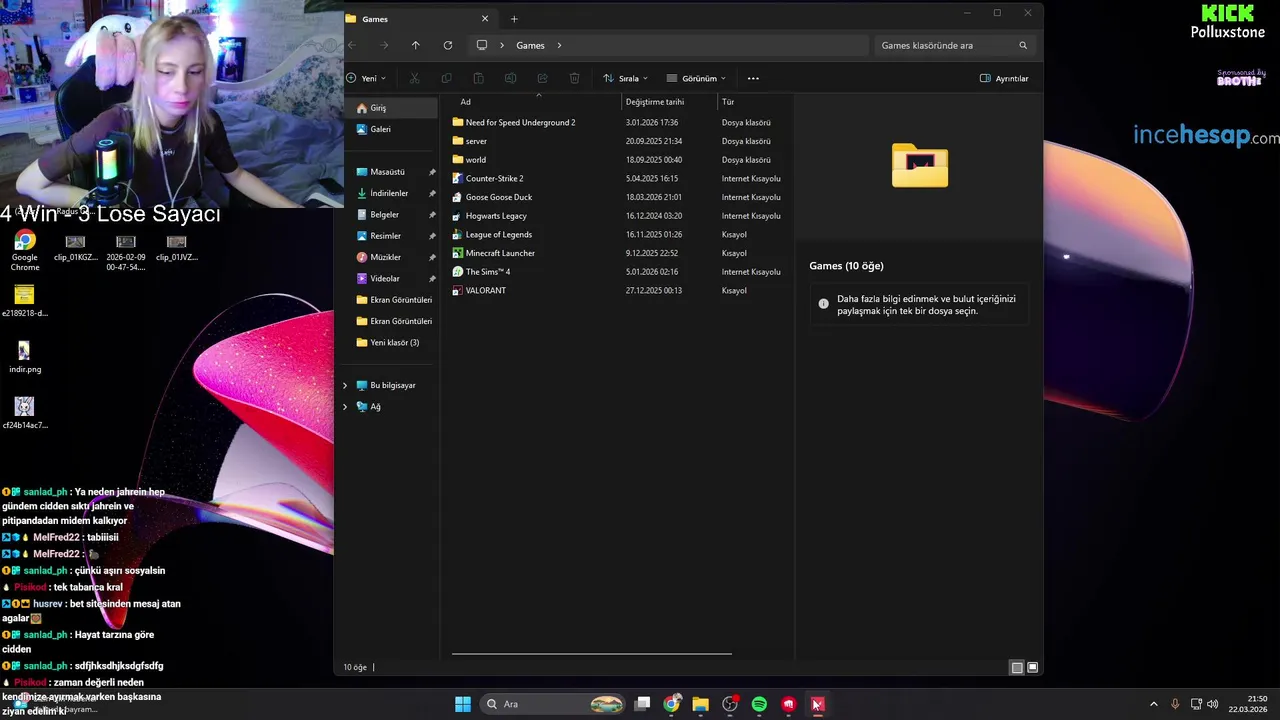Open Spotify from the taskbar
Screen dimensions: 1280x720
pyautogui.click(x=759, y=704)
